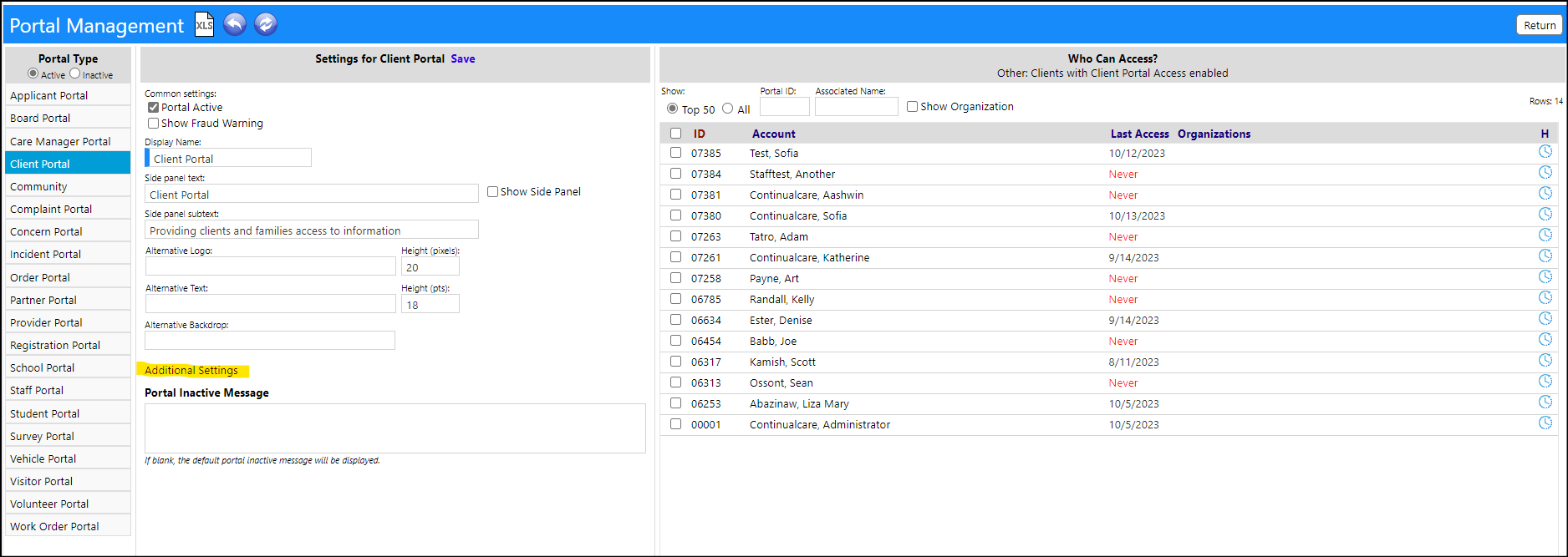Tick the Show Organization checkbox
The image size is (1568, 557).
[912, 106]
